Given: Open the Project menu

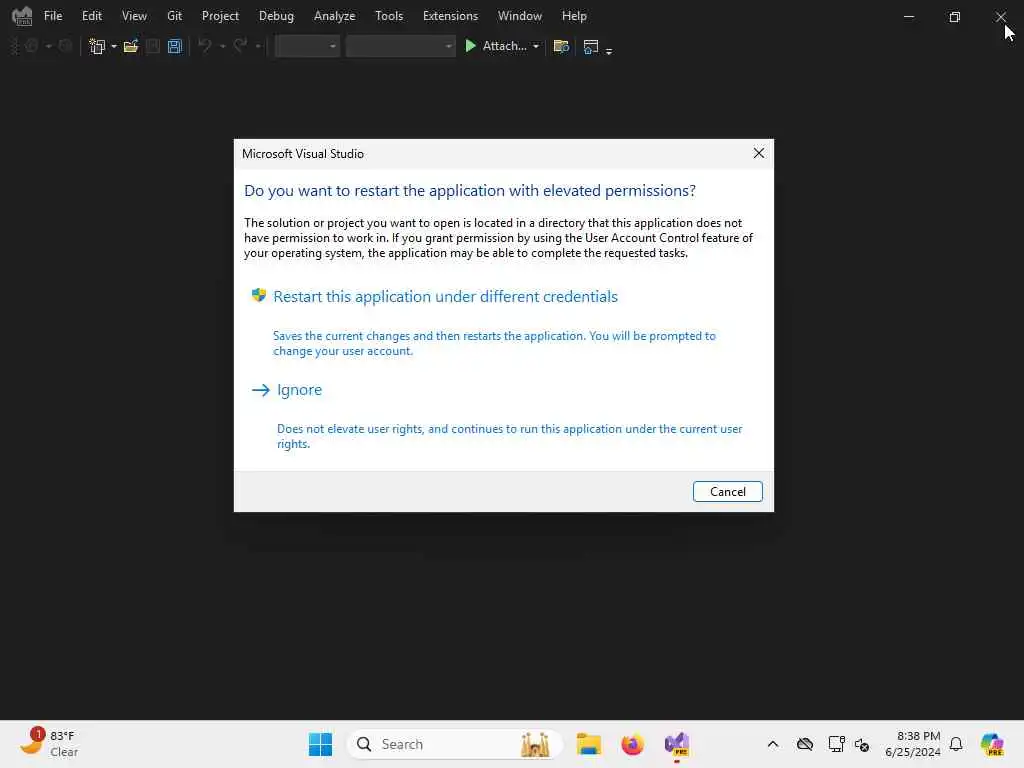Looking at the screenshot, I should pyautogui.click(x=220, y=16).
